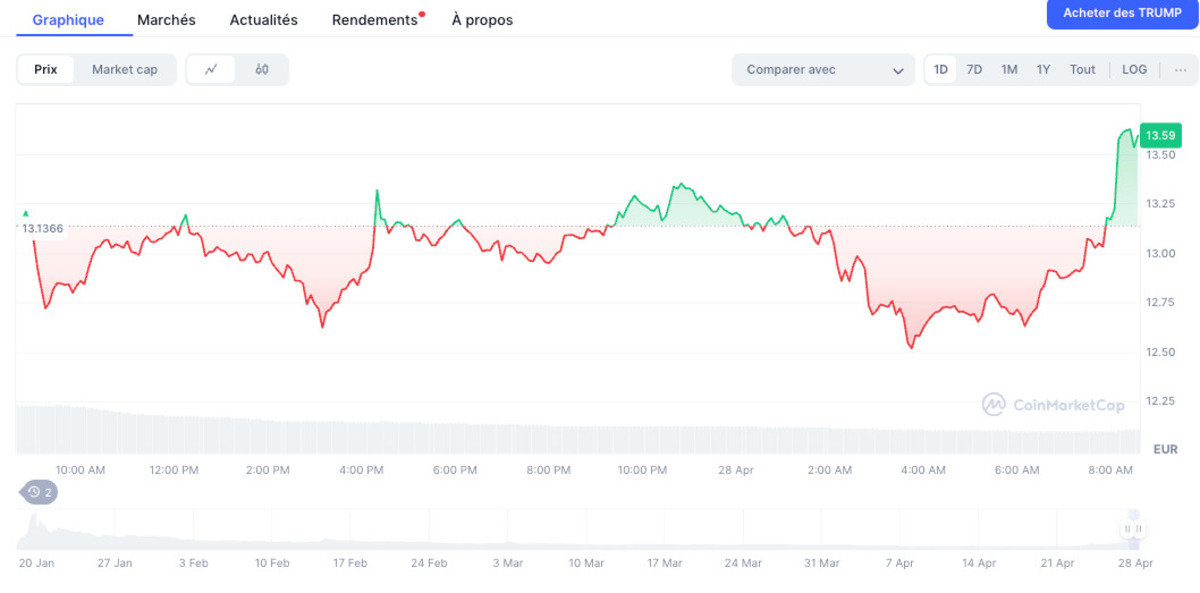
Task: Click the timeline range slider handle
Action: point(1133,529)
